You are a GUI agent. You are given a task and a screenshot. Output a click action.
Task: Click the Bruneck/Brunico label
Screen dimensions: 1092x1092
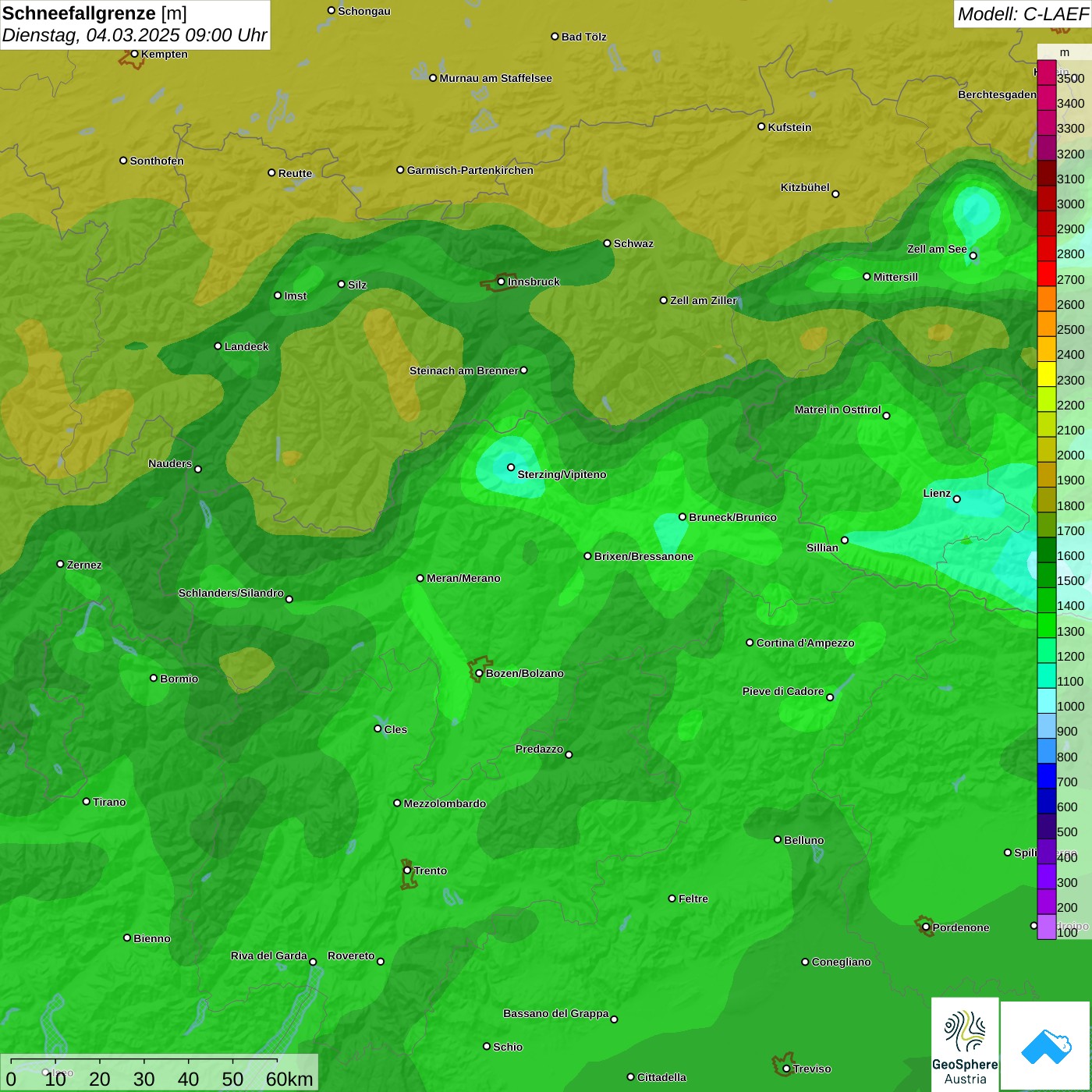click(732, 517)
